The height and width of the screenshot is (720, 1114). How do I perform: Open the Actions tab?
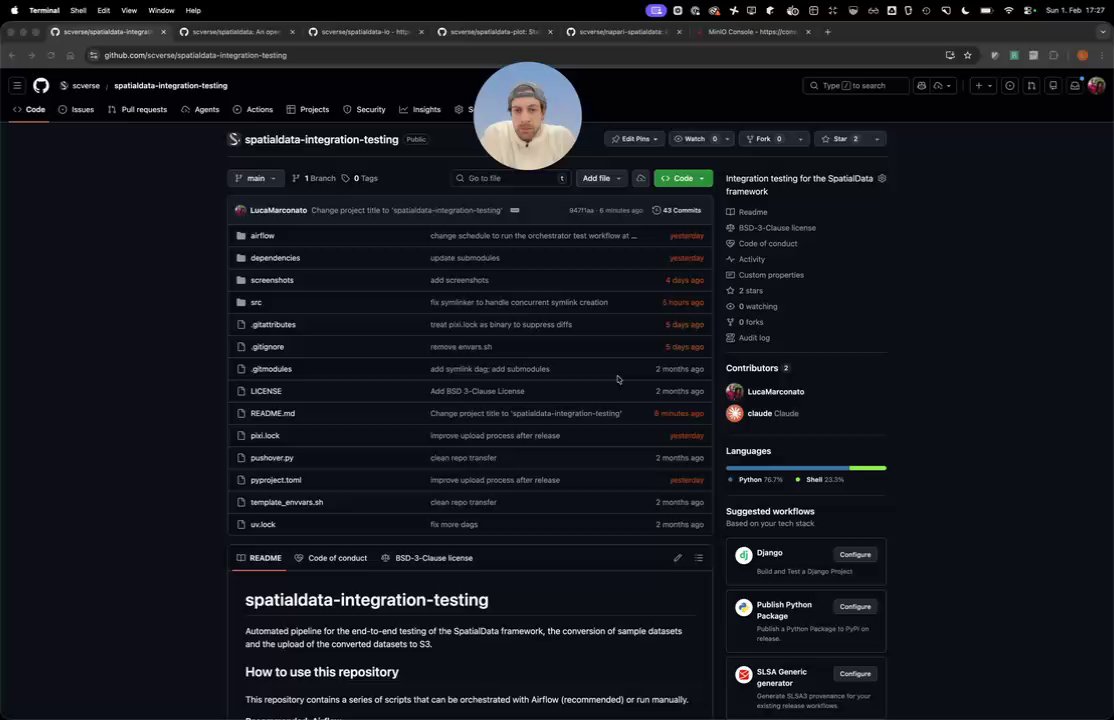pos(253,109)
